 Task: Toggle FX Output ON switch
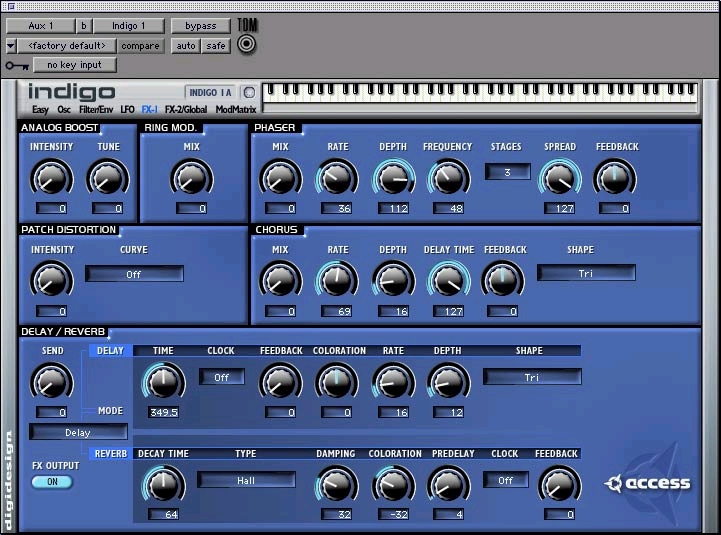coord(52,482)
